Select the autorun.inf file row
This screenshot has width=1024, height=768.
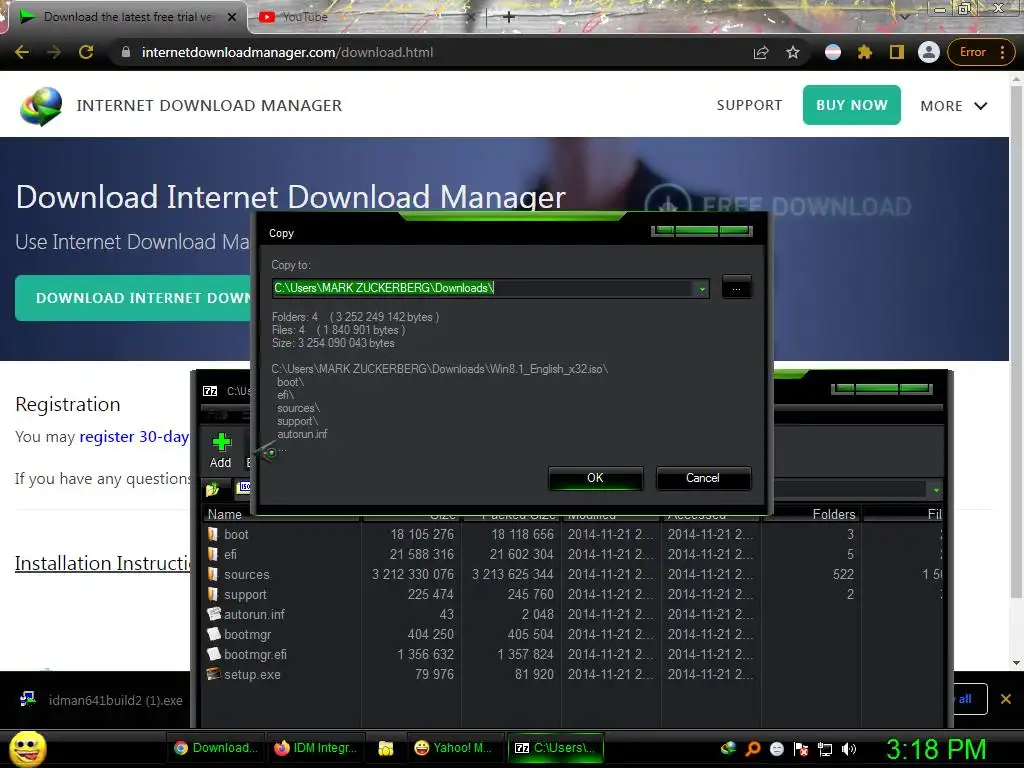[x=572, y=615]
